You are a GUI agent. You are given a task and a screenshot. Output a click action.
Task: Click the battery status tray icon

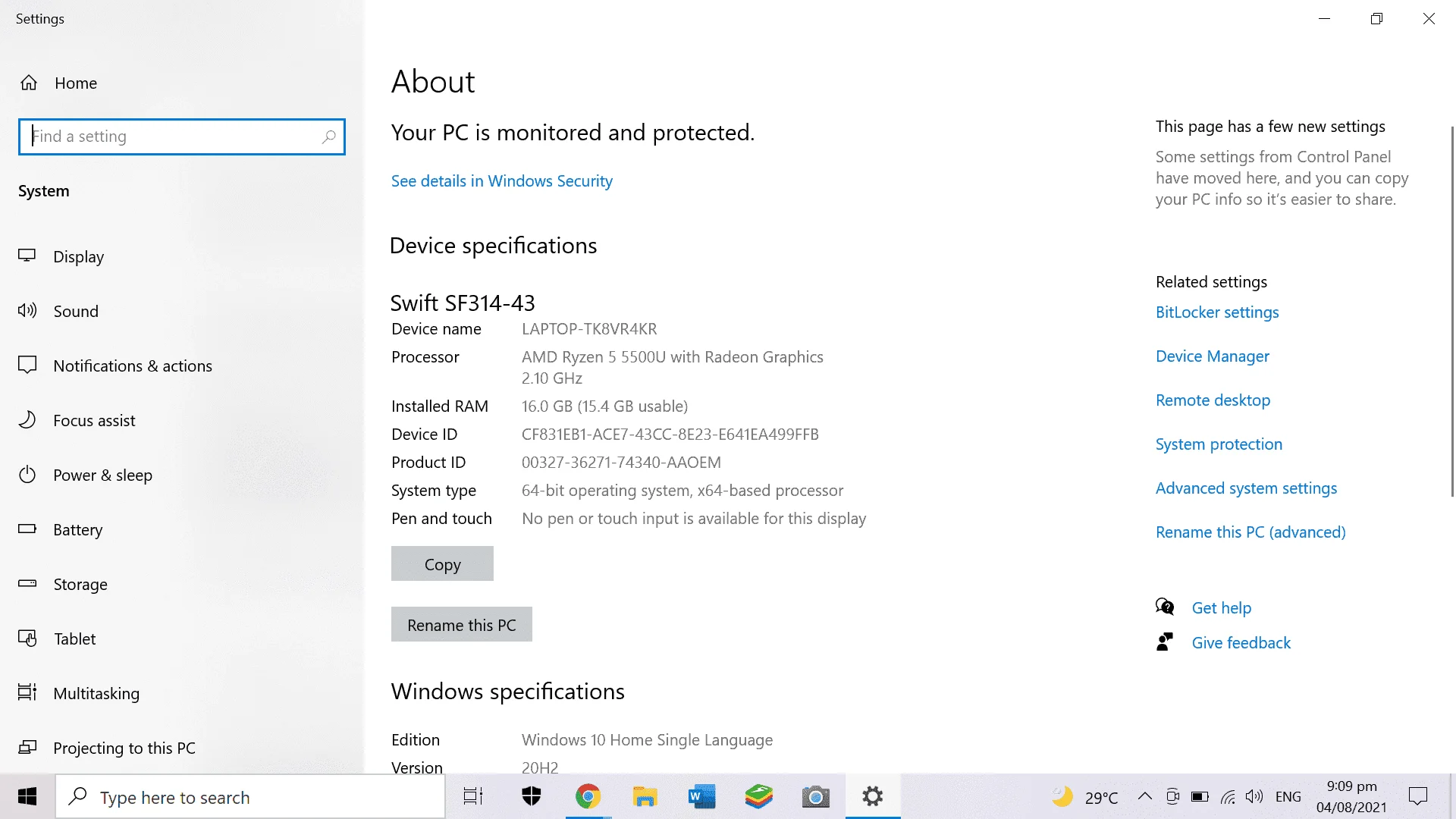pos(1200,796)
